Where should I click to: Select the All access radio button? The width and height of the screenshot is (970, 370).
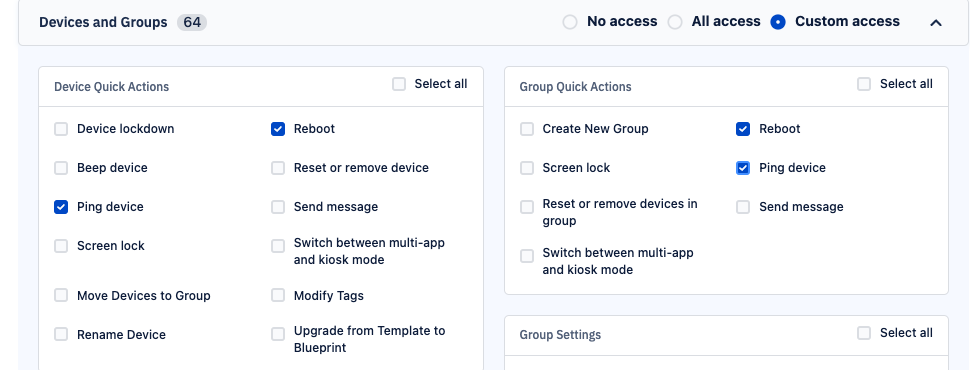pos(675,22)
